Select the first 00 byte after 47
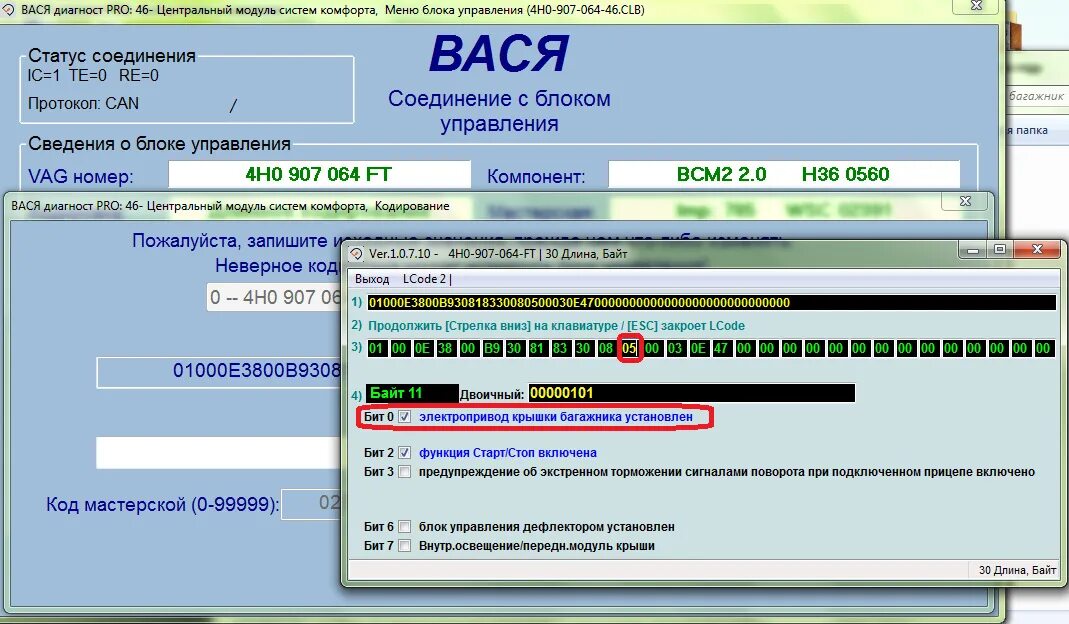Viewport: 1069px width, 624px height. (x=744, y=348)
